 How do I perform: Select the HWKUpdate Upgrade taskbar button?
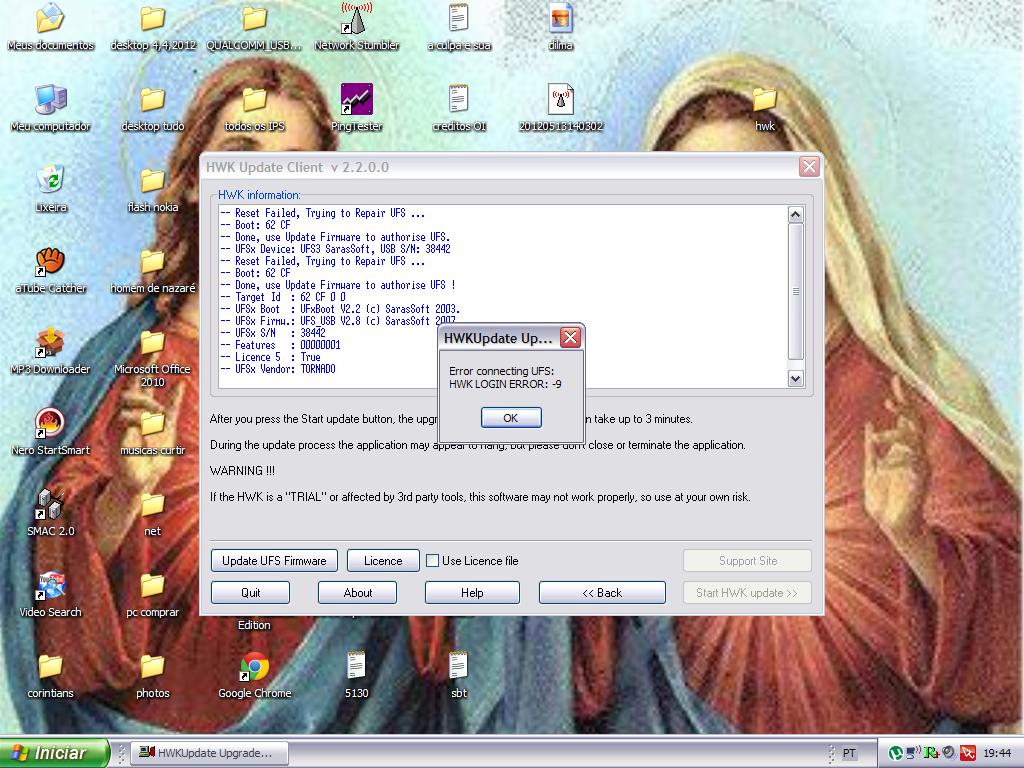click(x=209, y=753)
